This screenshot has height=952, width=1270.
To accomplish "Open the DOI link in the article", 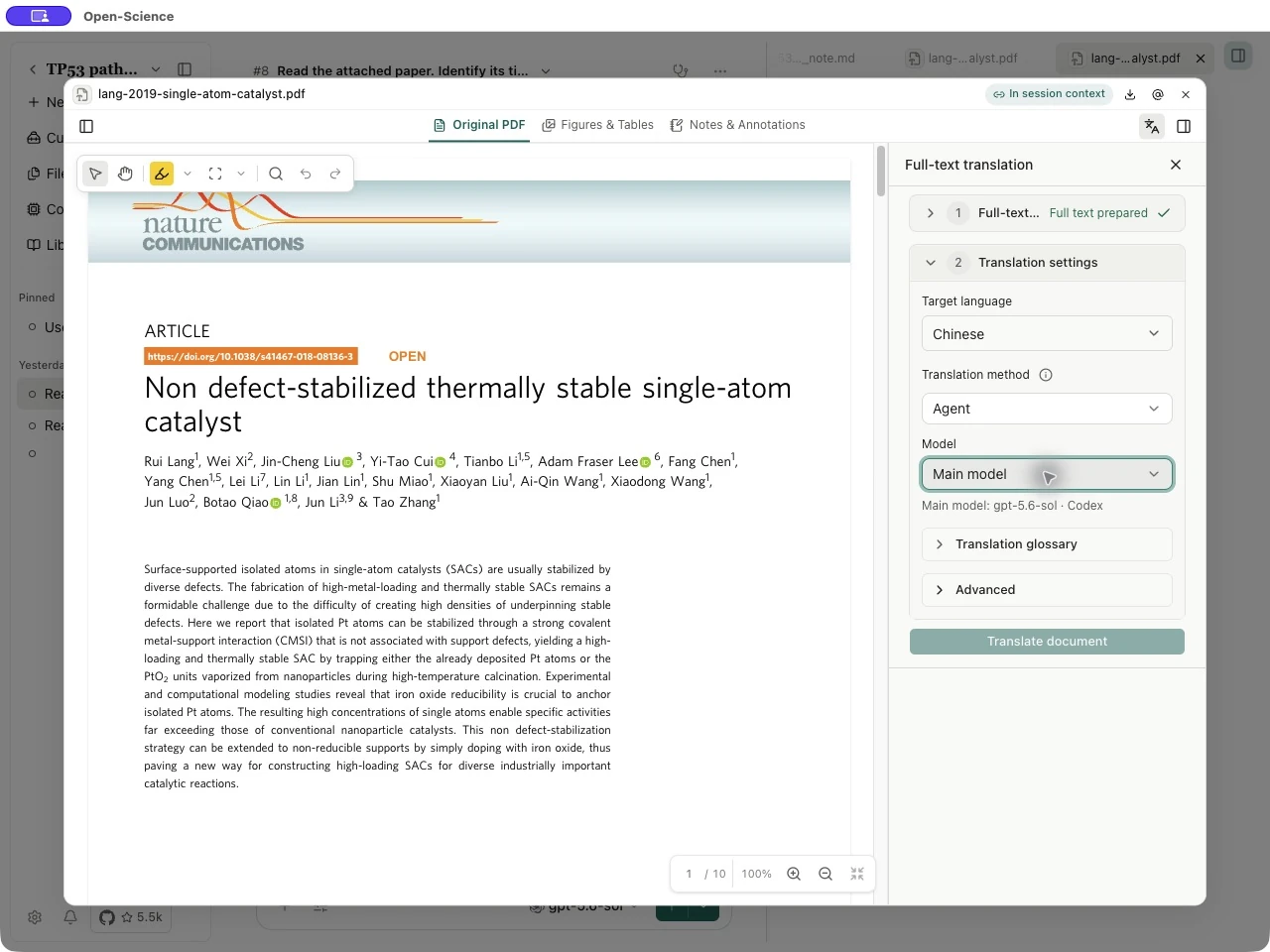I will pyautogui.click(x=250, y=356).
